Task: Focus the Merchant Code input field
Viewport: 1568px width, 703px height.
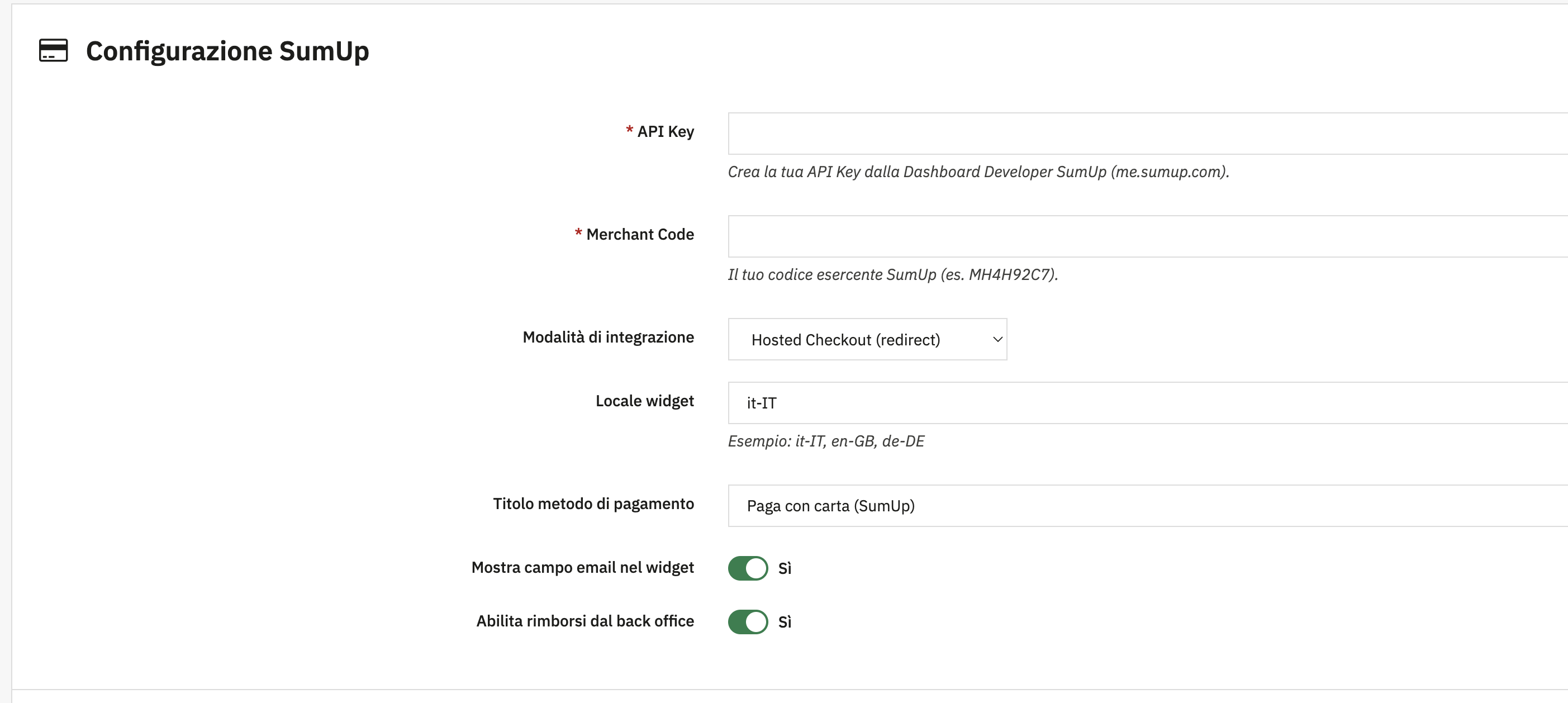Action: [x=1148, y=236]
